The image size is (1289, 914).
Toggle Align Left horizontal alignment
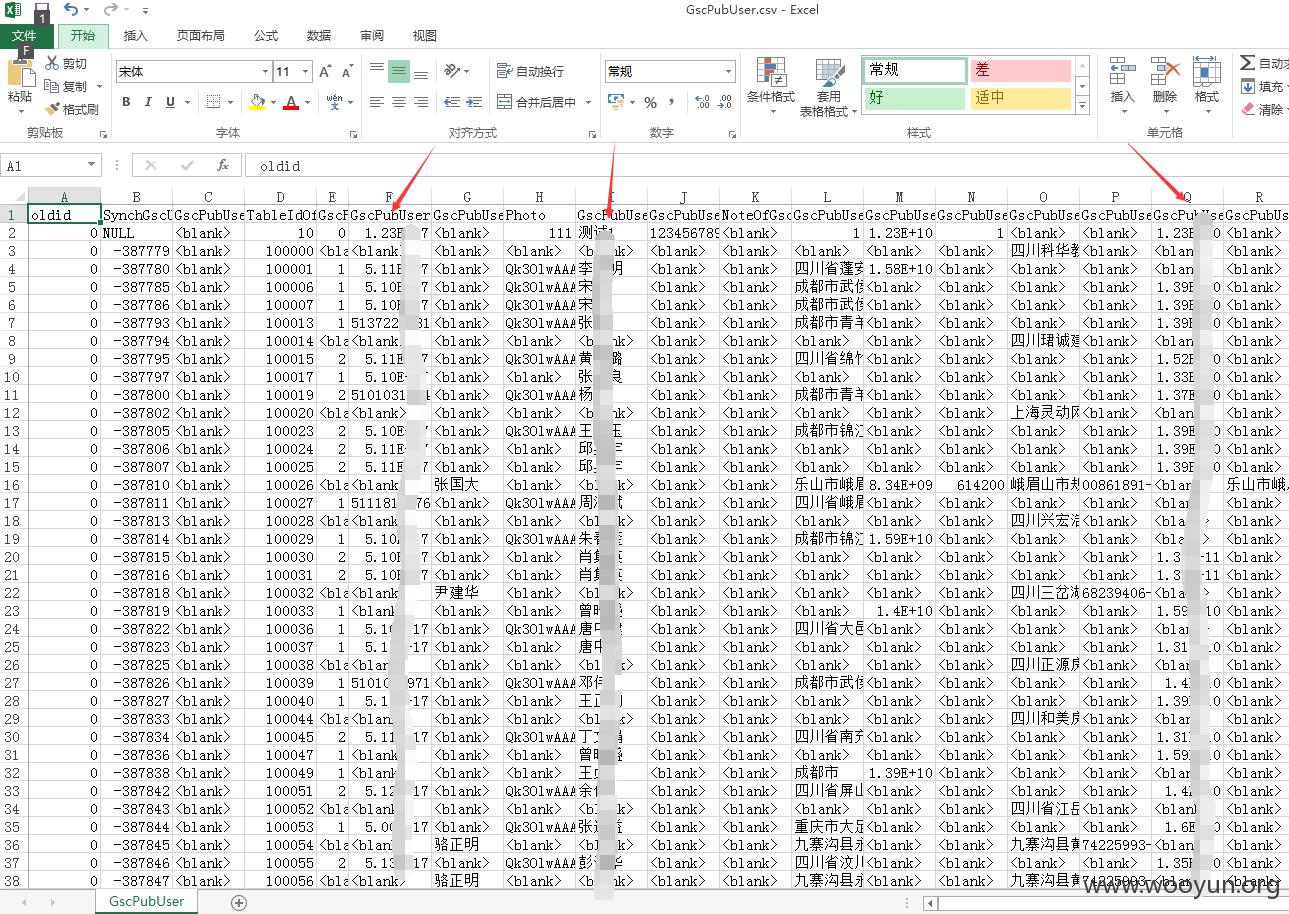[x=377, y=102]
